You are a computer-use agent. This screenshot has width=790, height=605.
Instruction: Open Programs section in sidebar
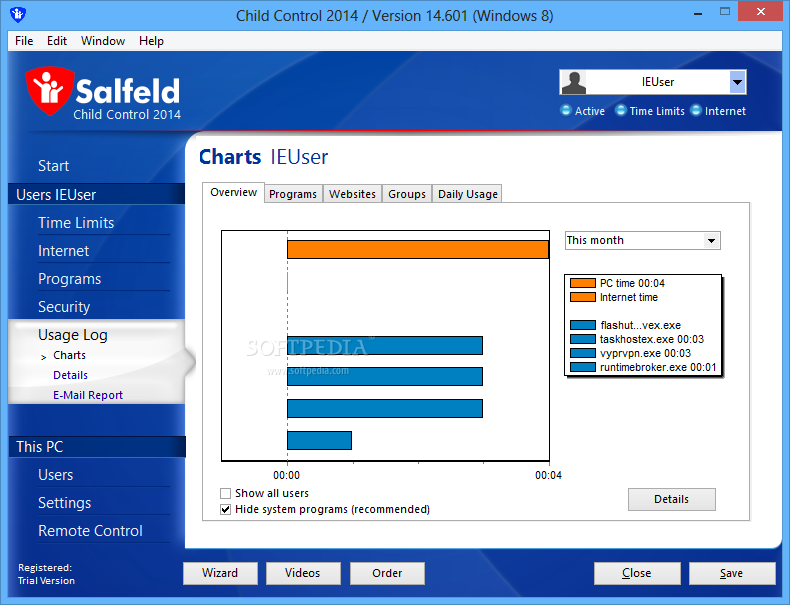(x=70, y=279)
